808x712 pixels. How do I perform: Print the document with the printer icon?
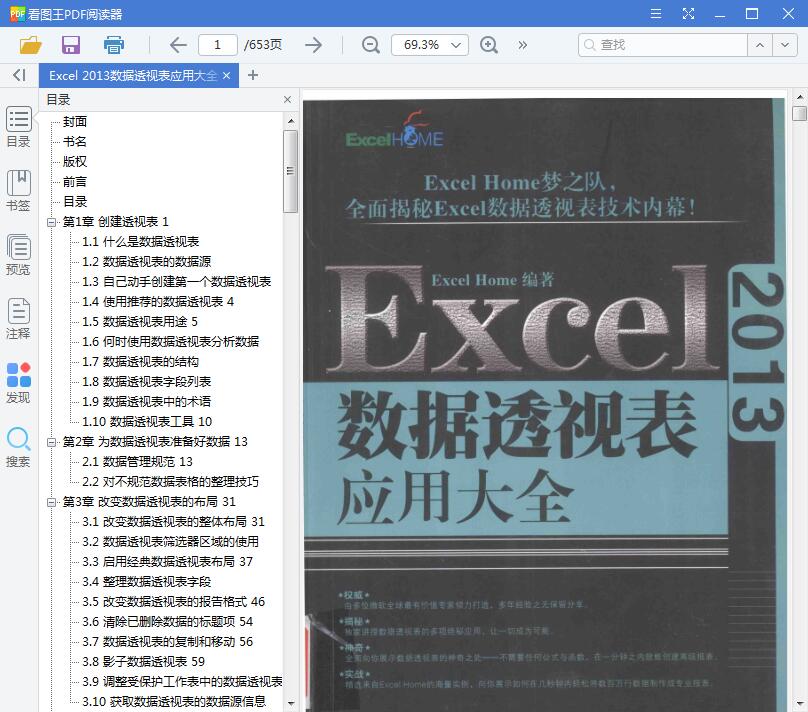(x=113, y=45)
